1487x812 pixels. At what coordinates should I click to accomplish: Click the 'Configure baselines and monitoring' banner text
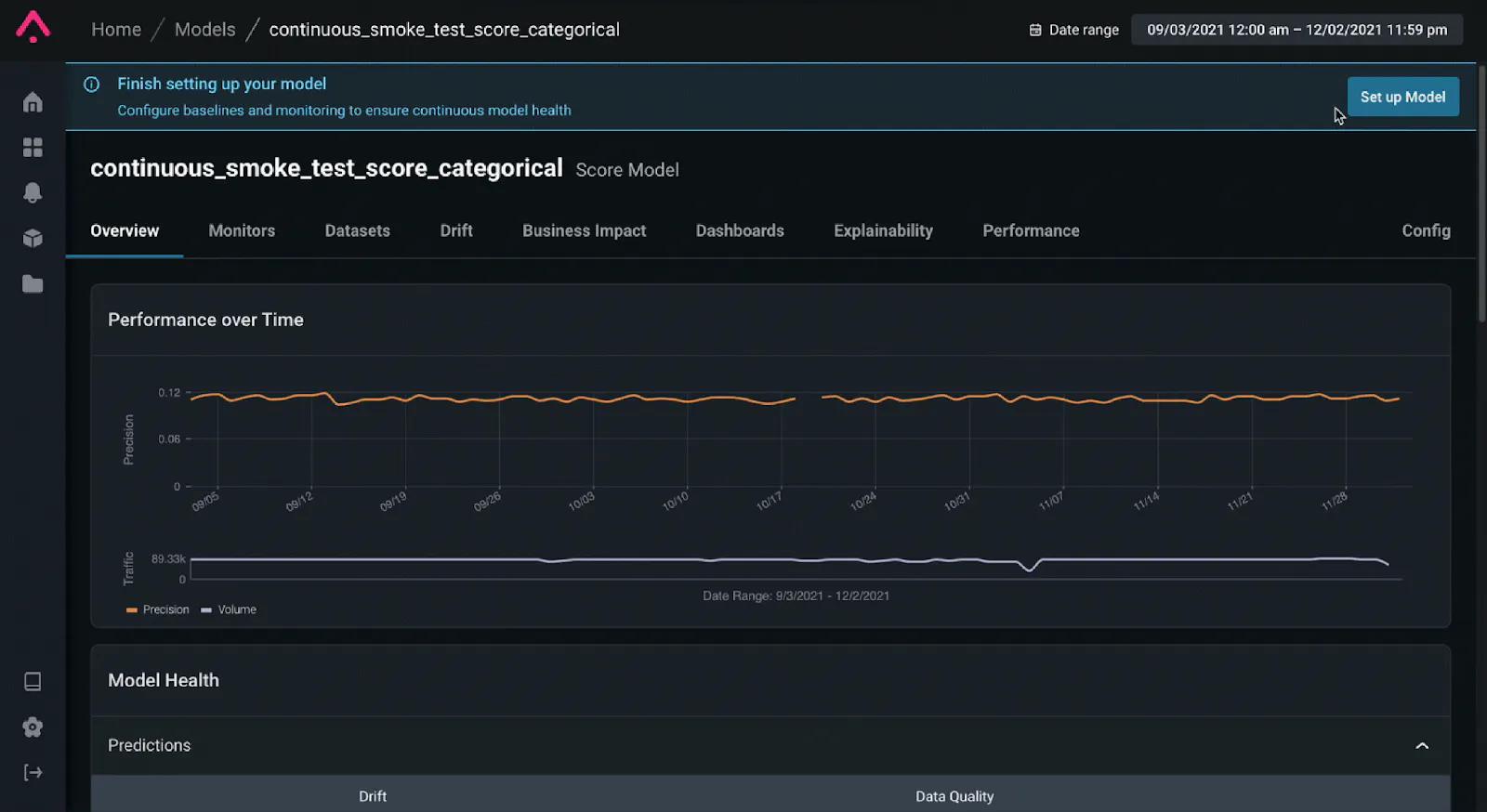click(344, 111)
